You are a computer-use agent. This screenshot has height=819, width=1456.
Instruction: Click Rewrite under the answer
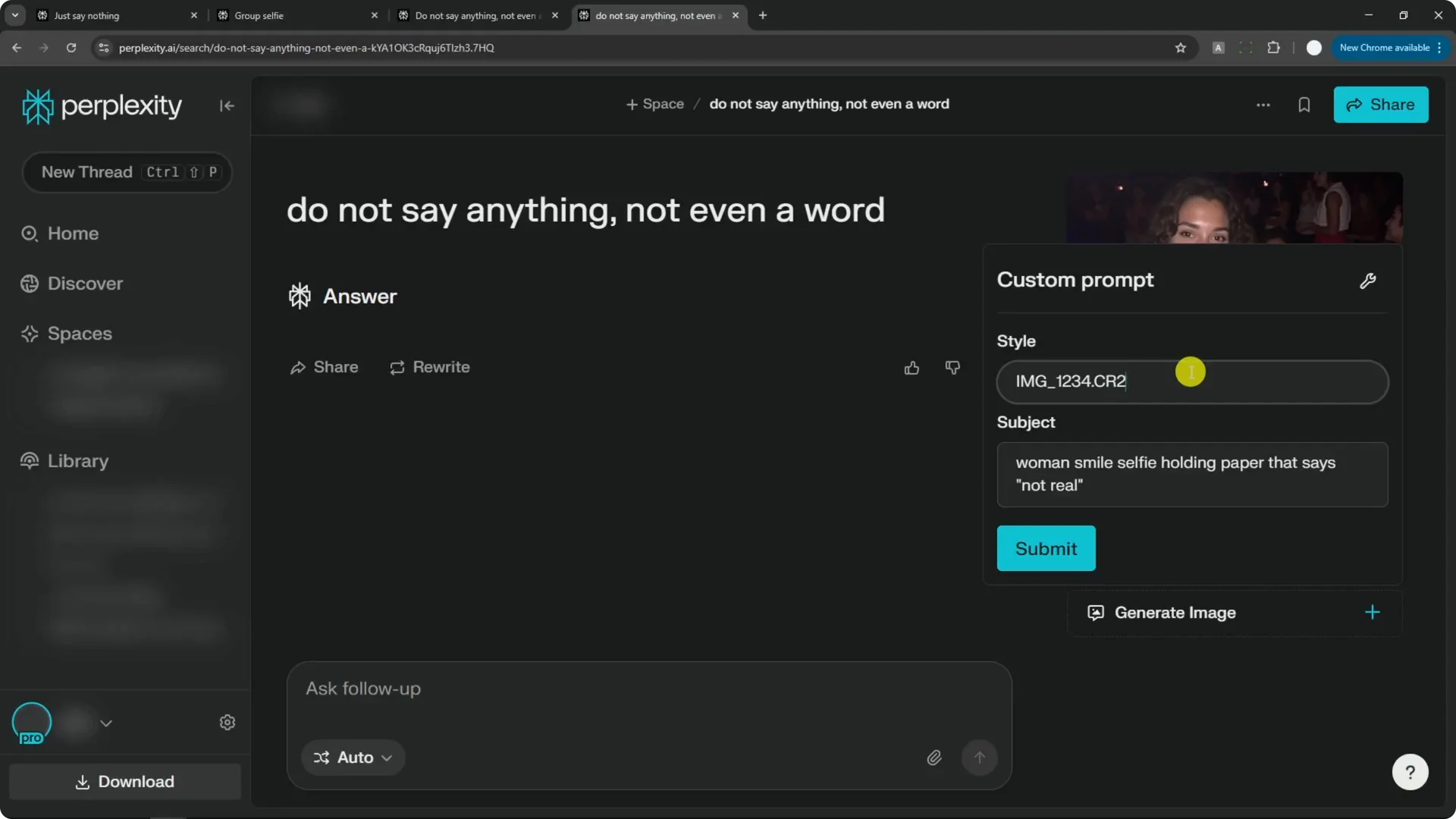pyautogui.click(x=430, y=368)
